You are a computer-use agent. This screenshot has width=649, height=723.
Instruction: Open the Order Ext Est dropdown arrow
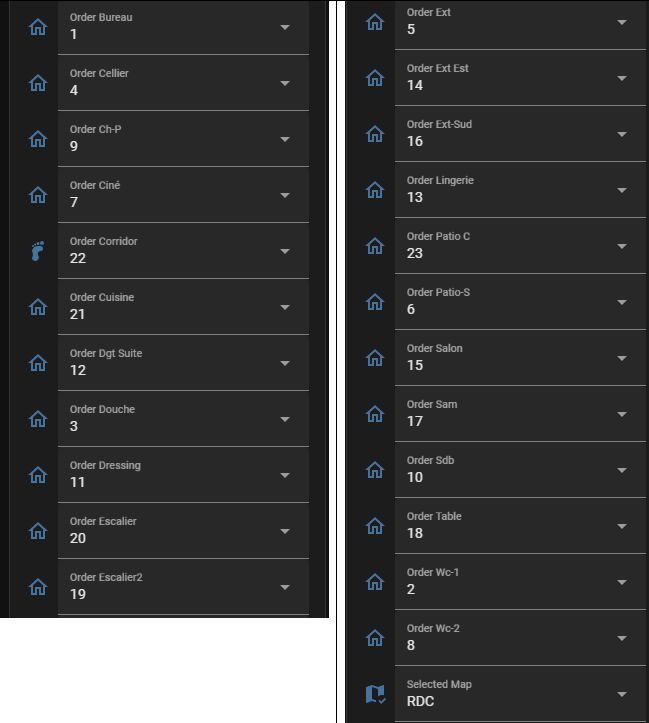click(x=622, y=78)
